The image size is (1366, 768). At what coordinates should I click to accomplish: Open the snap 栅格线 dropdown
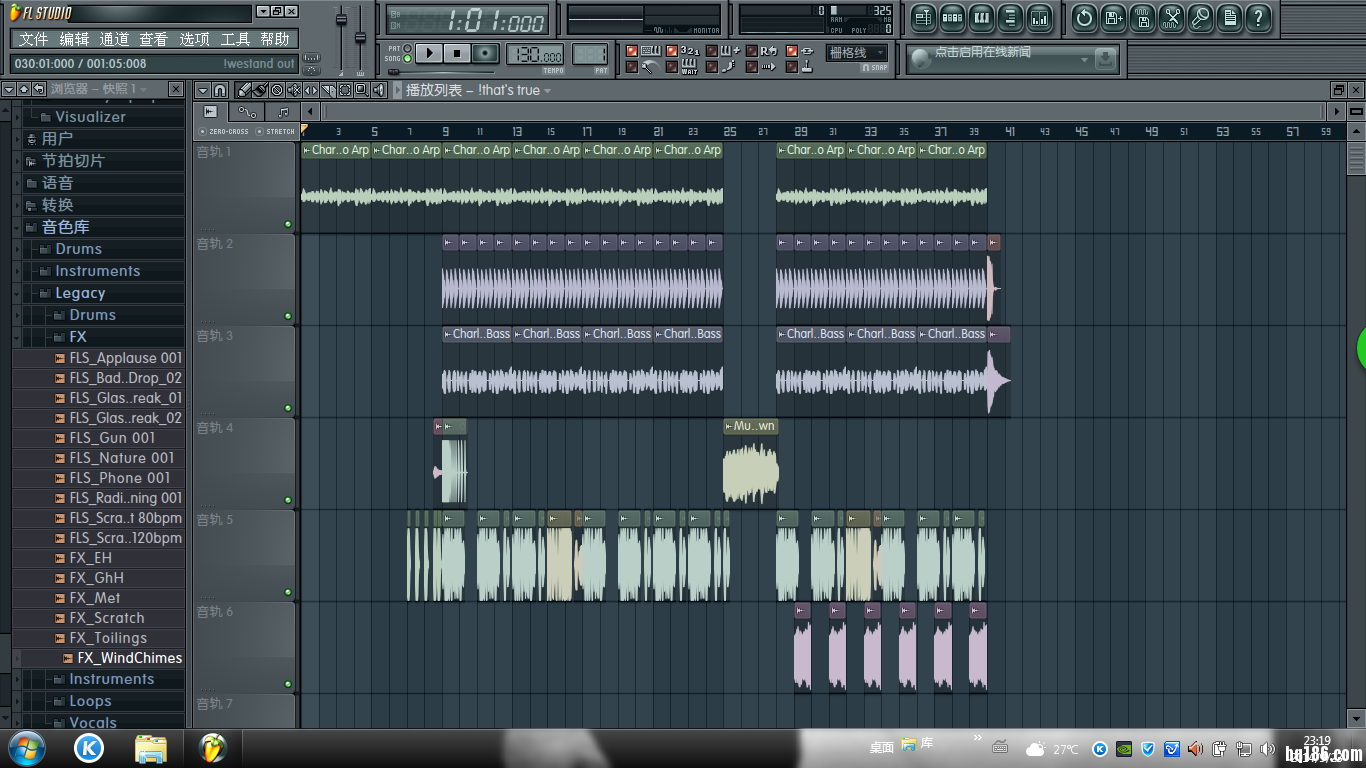point(857,53)
